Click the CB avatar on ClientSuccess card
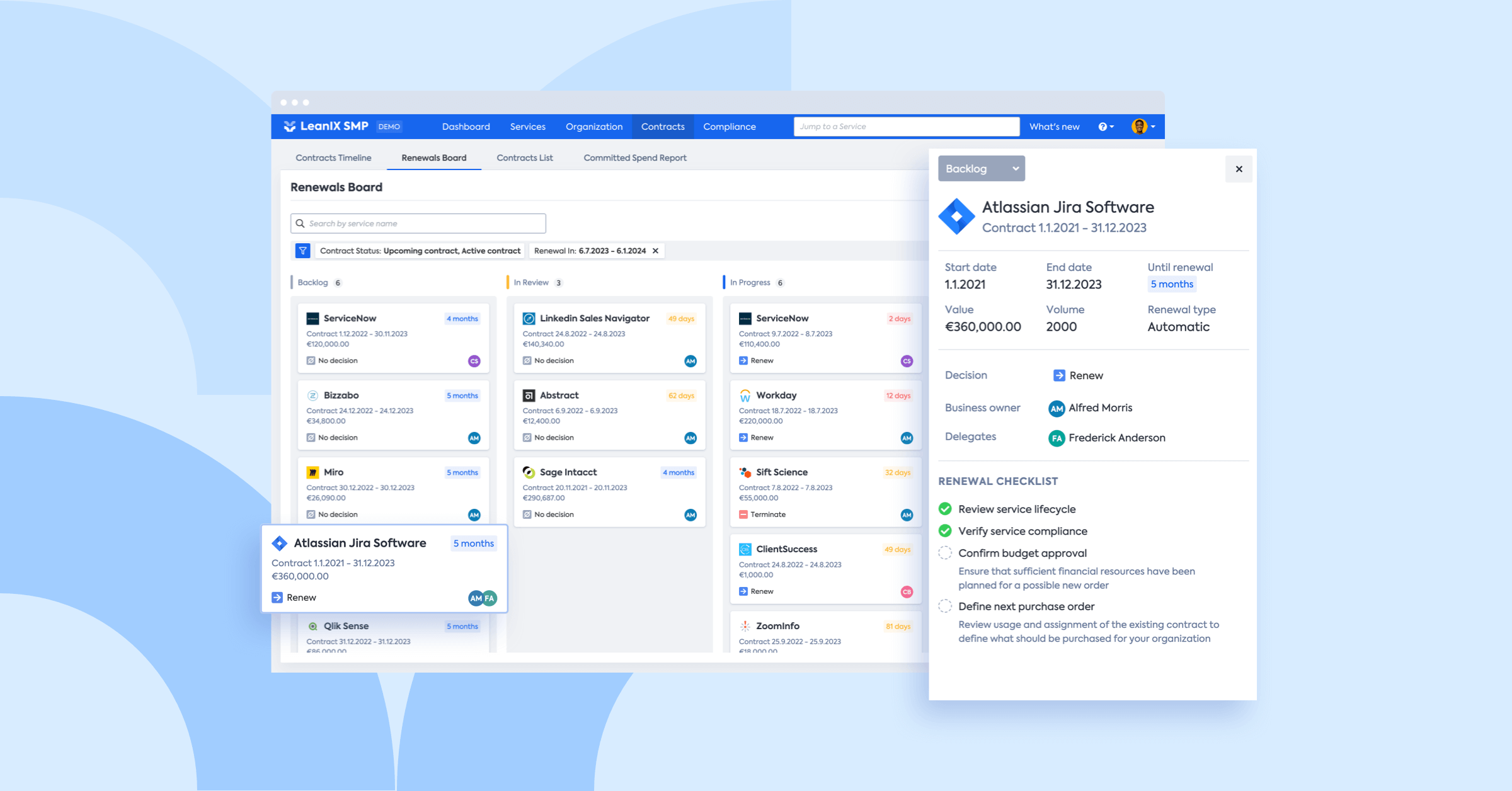The height and width of the screenshot is (791, 1512). pos(907,591)
